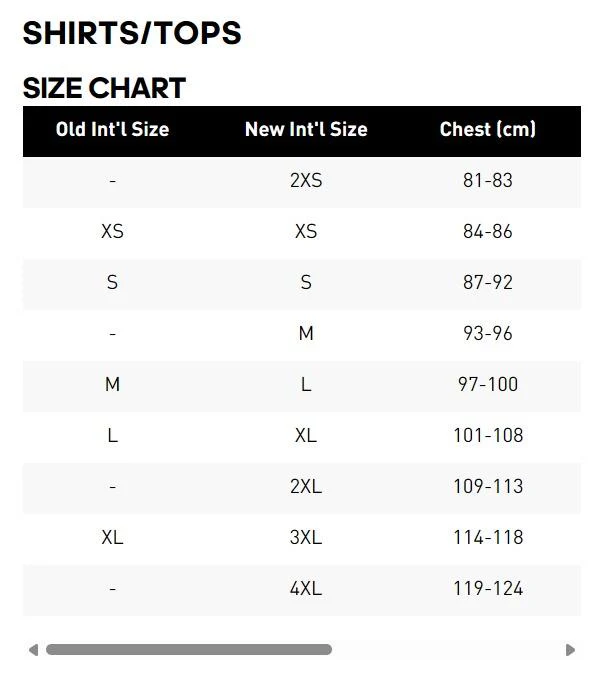Viewport: 599px width, 680px height.
Task: Click the horizontal scrollbar thumb
Action: 189,649
